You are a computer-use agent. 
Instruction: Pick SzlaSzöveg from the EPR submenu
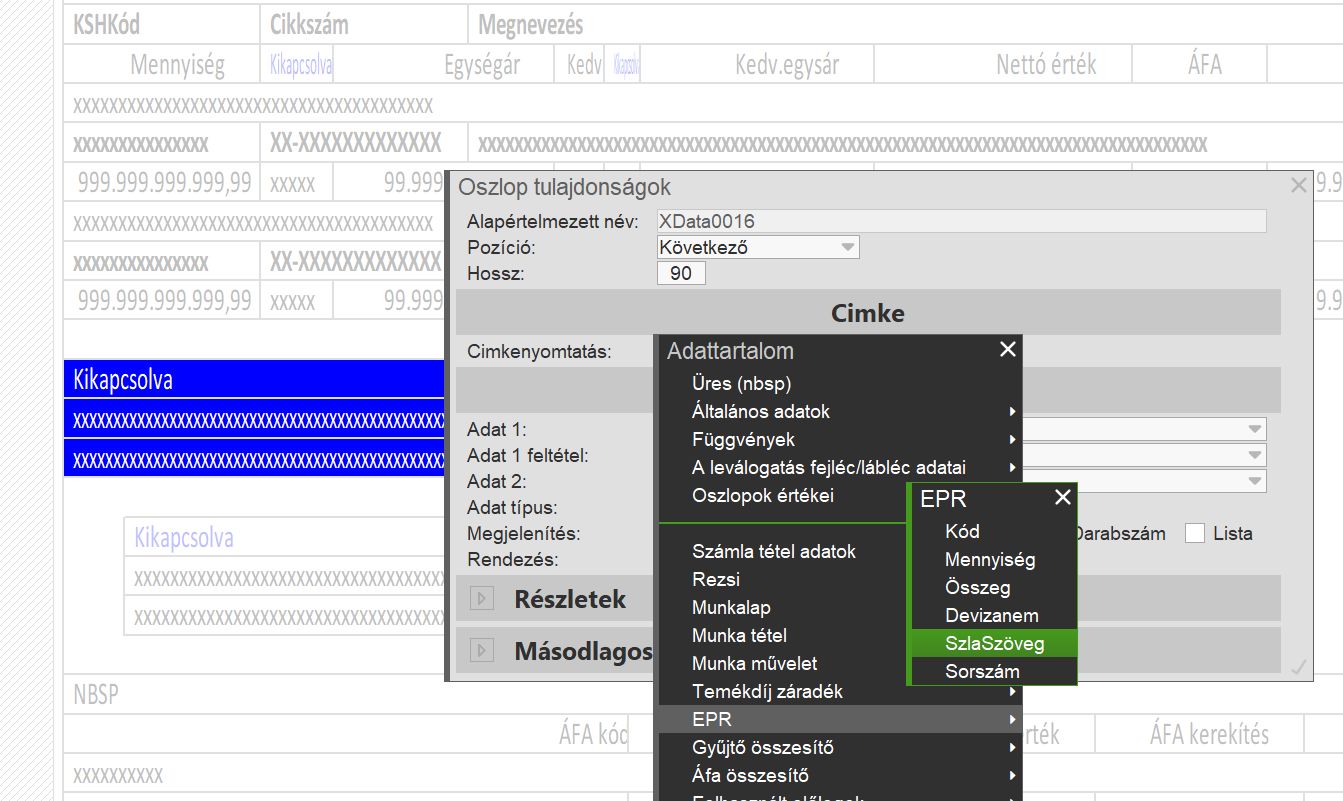tap(993, 643)
